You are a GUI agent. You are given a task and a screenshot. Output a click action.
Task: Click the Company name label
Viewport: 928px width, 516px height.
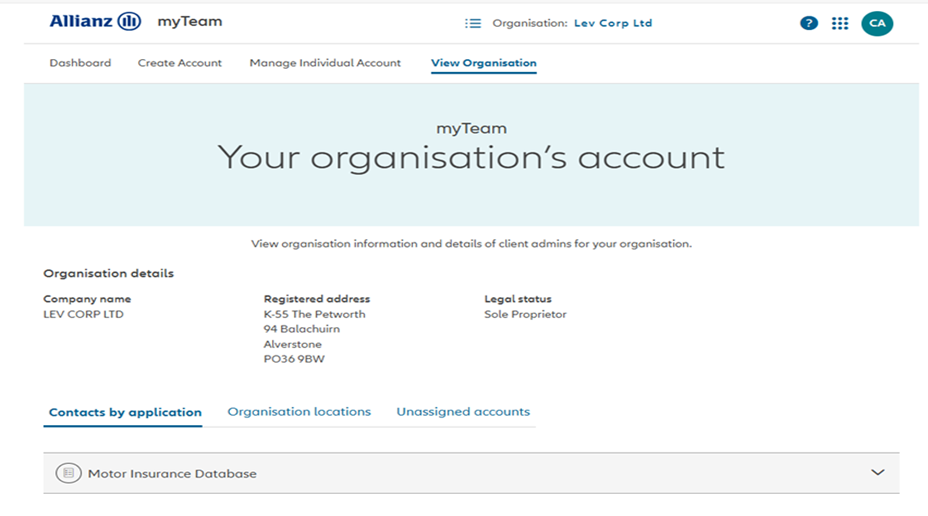coord(87,299)
